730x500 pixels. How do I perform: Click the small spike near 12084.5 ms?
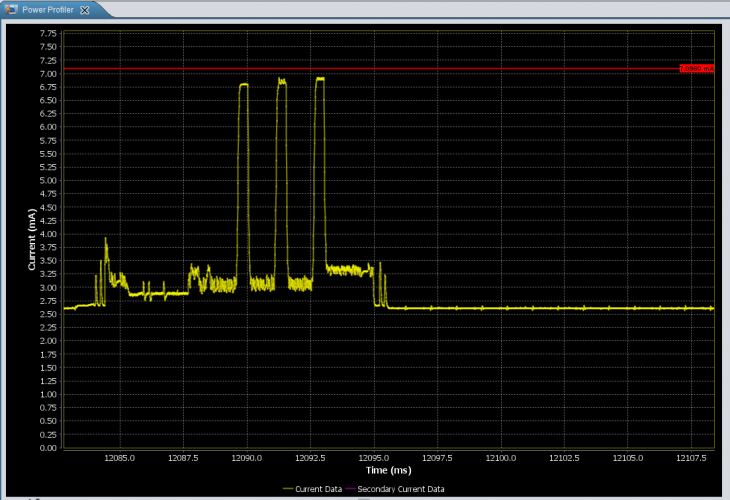pyautogui.click(x=106, y=240)
